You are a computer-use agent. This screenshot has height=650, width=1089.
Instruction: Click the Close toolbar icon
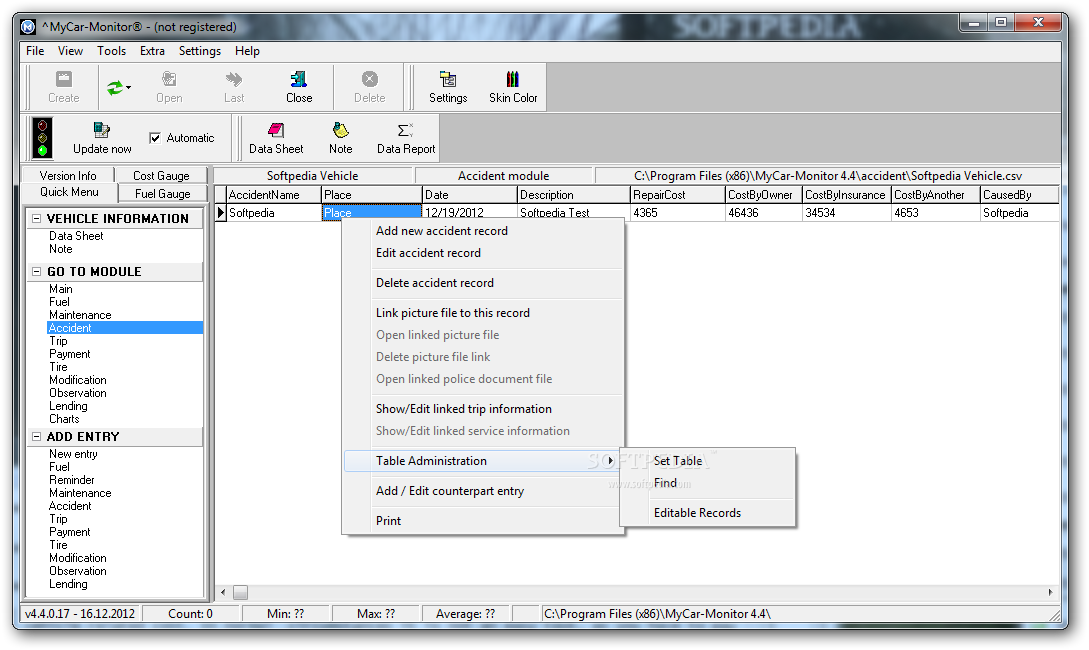tap(299, 88)
